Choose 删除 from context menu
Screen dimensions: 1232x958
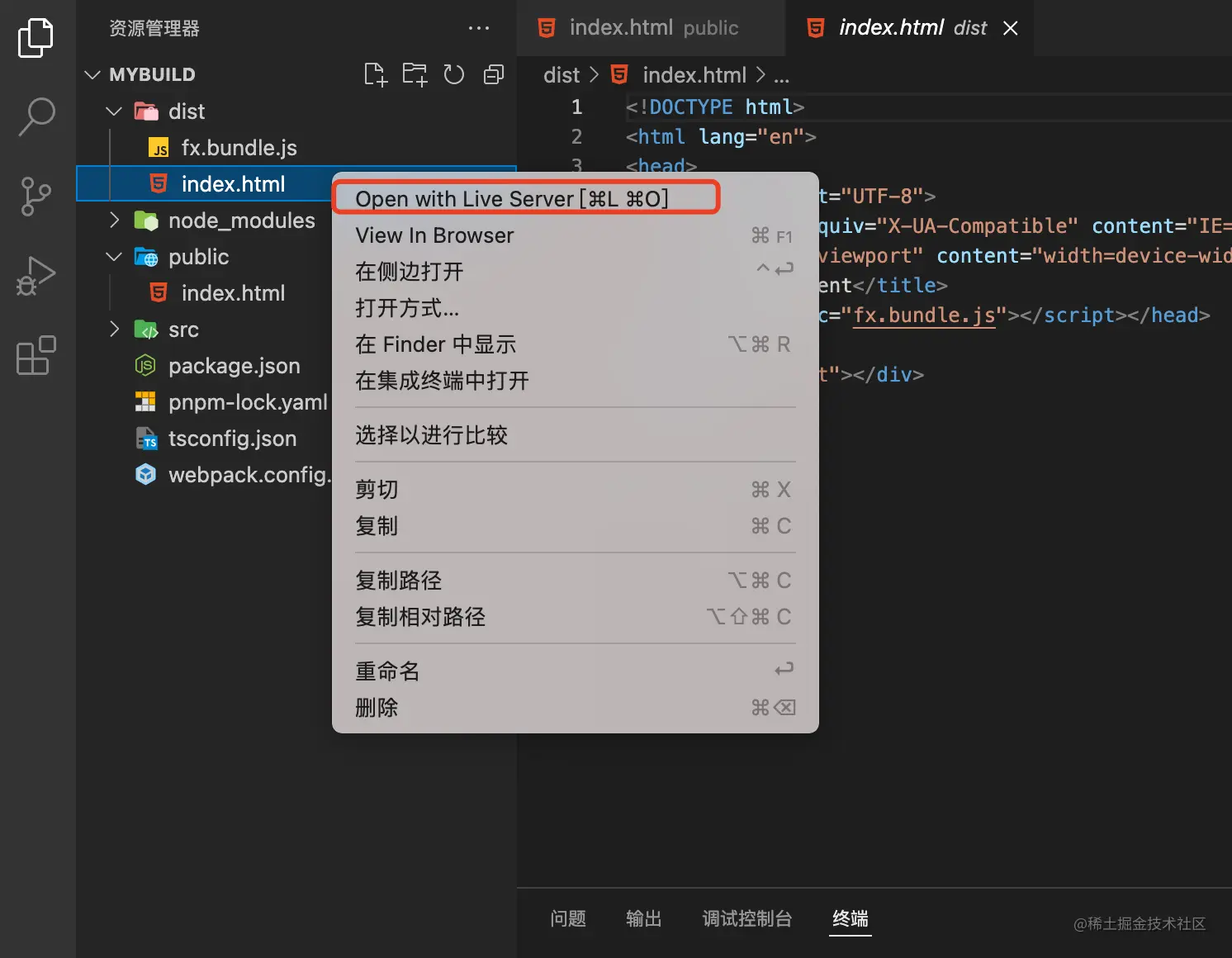pyautogui.click(x=575, y=708)
